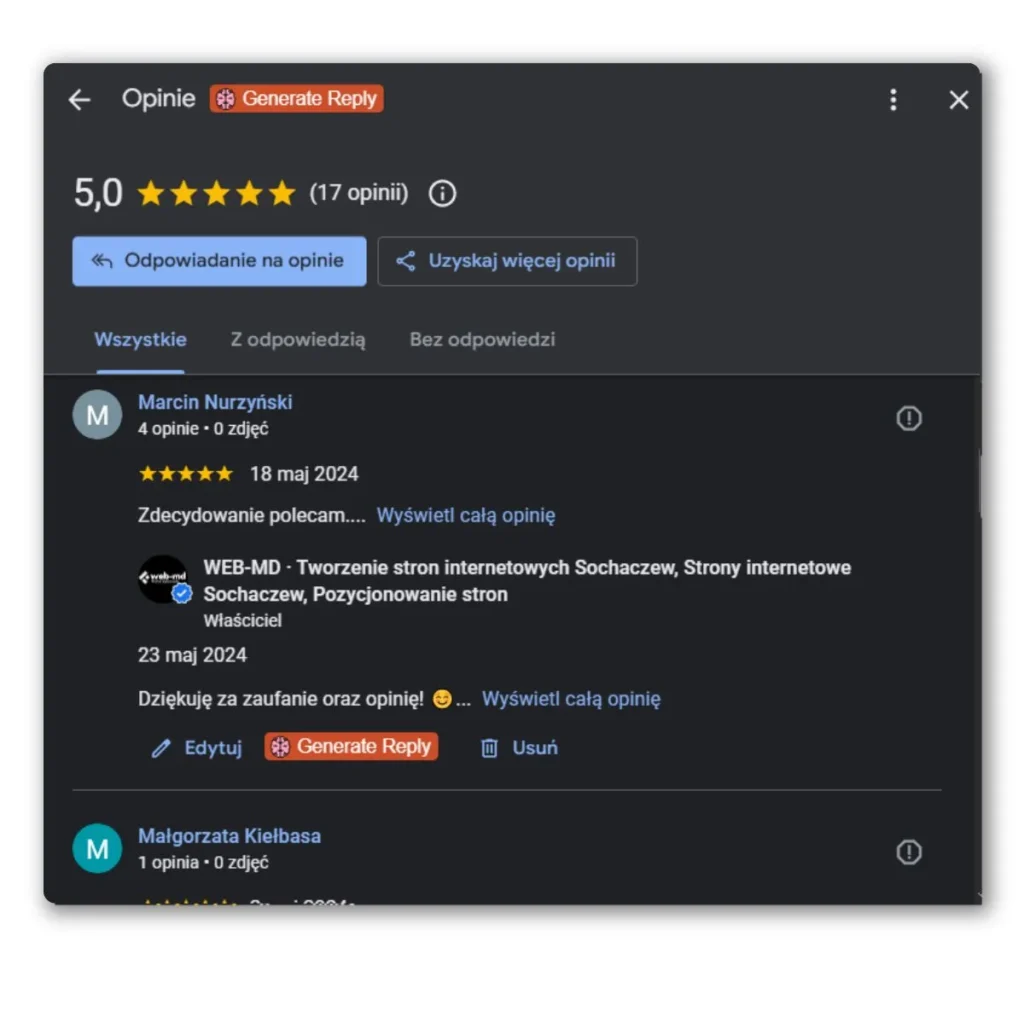Click Generate Reply below the owner response
1024x1024 pixels.
coord(351,746)
